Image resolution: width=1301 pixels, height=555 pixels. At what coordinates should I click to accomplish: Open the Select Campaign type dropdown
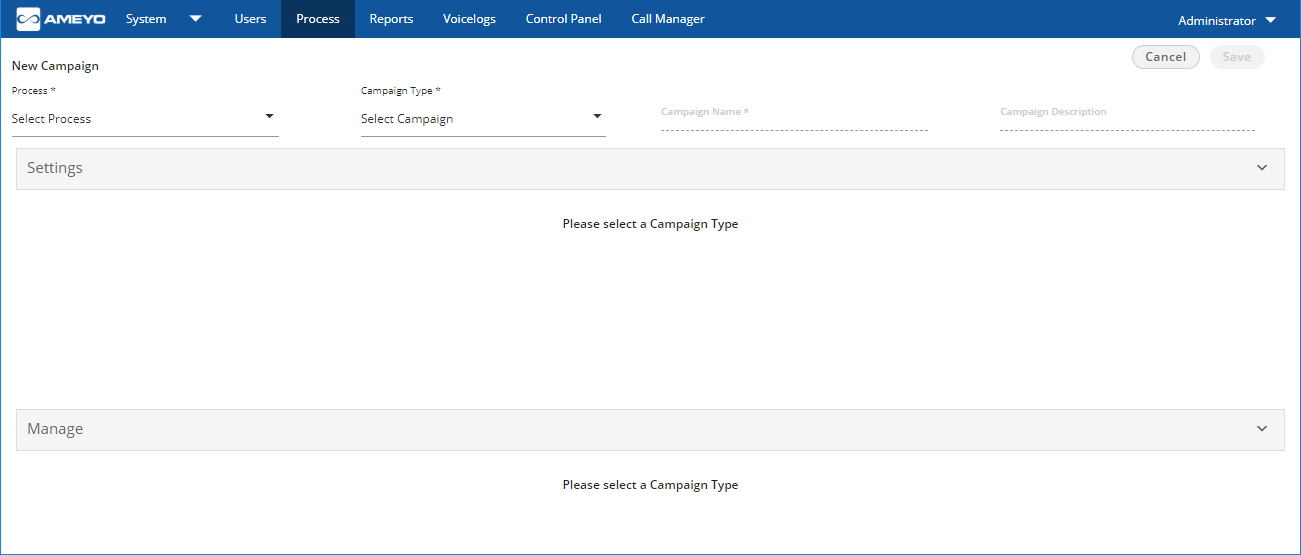coord(483,119)
